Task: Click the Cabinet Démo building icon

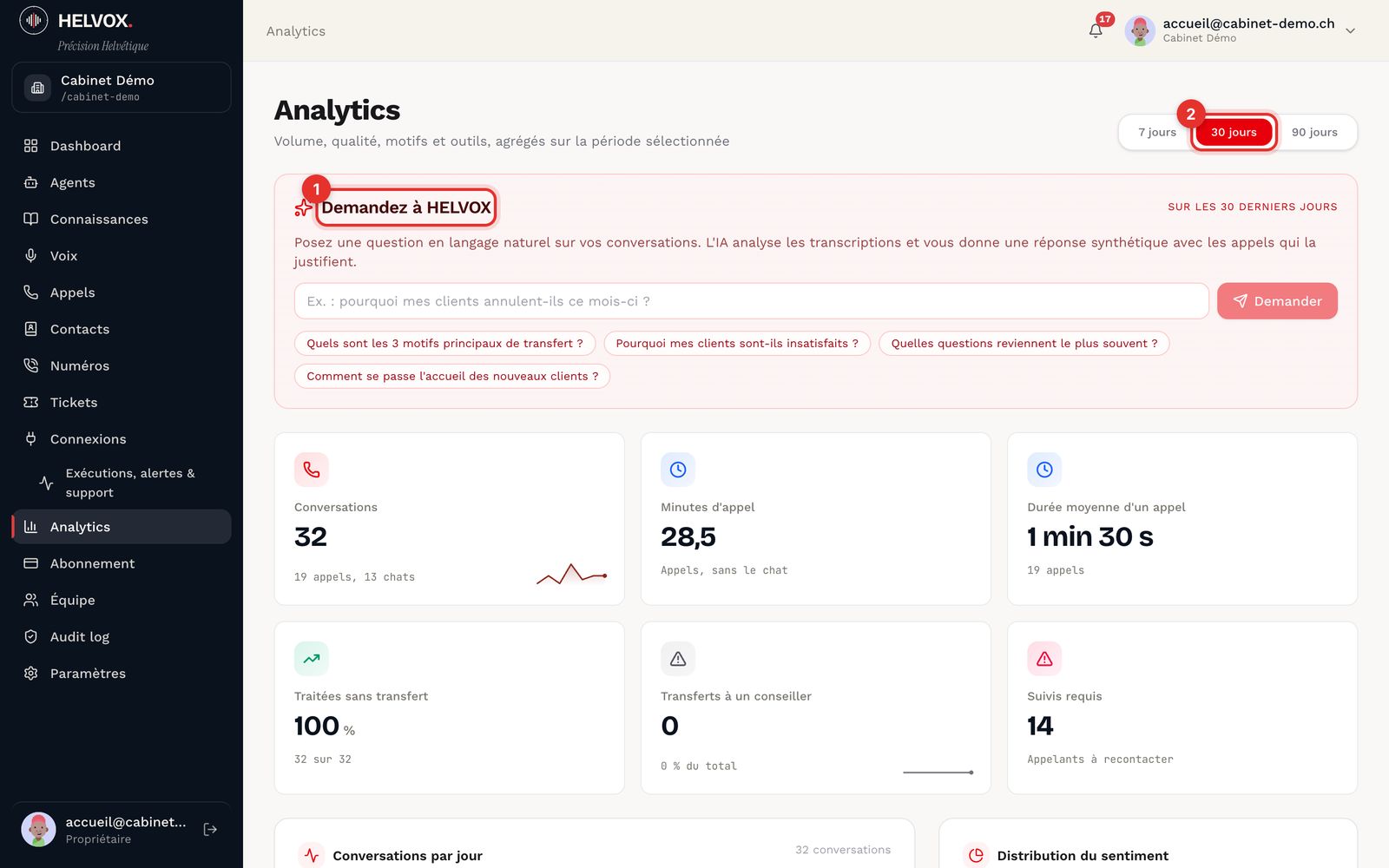Action: click(37, 88)
